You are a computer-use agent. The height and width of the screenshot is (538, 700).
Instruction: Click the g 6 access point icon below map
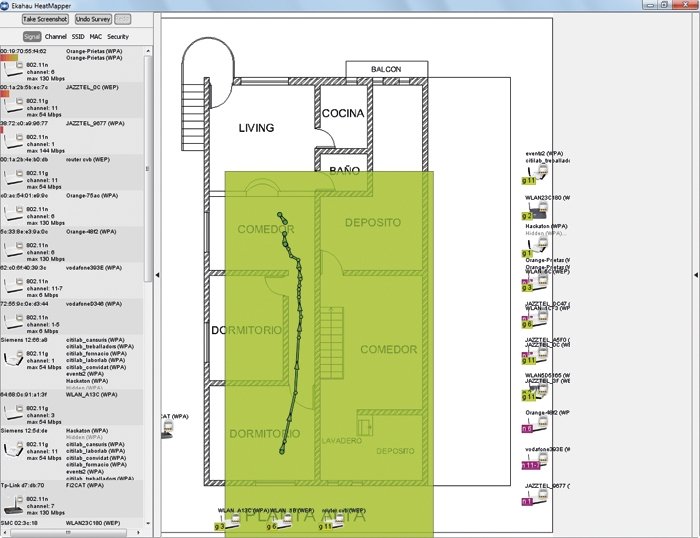coord(280,522)
